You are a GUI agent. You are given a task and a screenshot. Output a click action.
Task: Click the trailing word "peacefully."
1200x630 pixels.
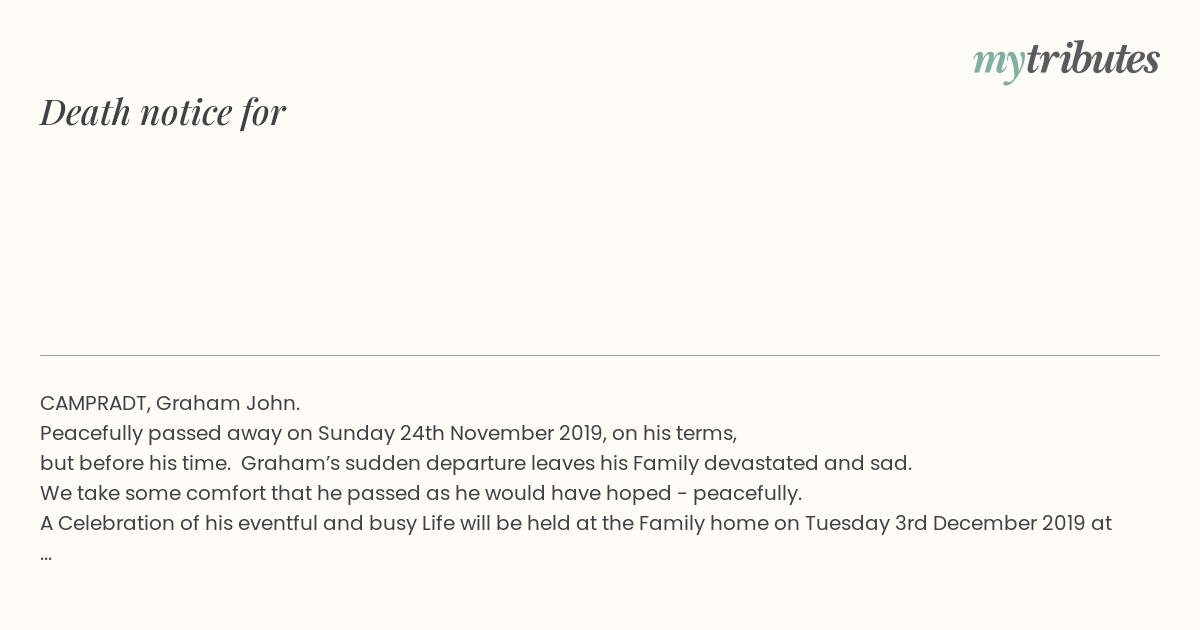pos(748,494)
